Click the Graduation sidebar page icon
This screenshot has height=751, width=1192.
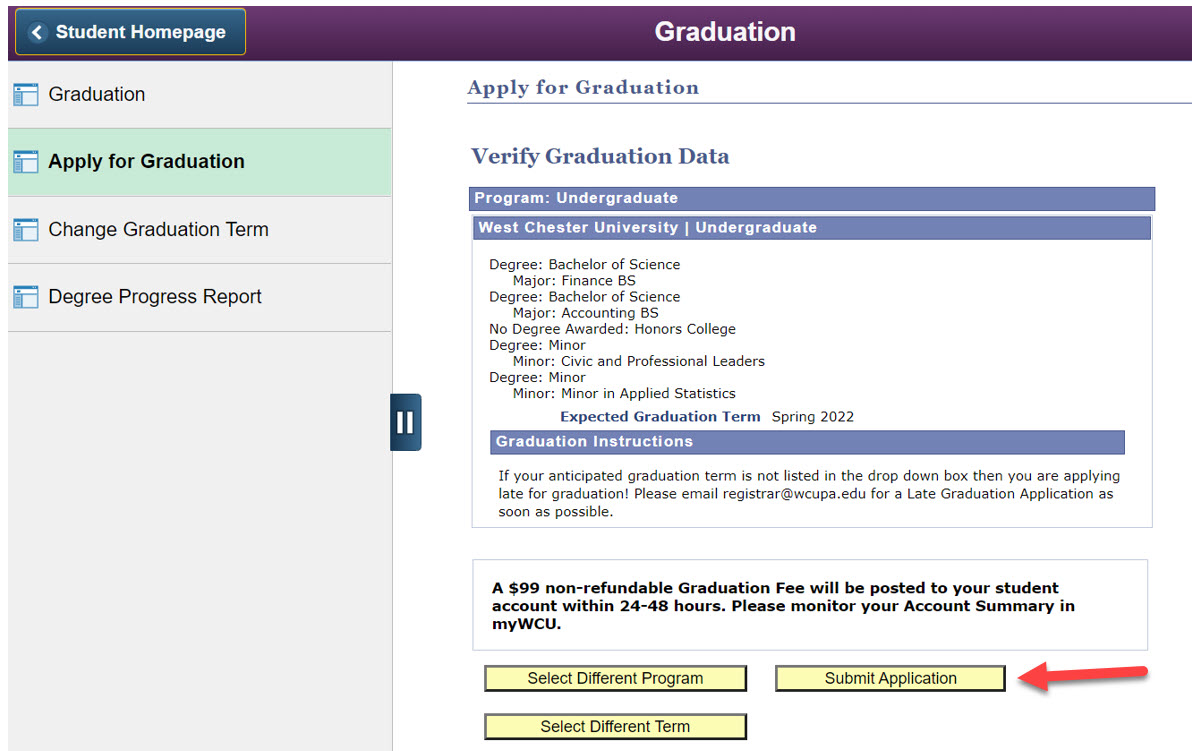point(26,95)
